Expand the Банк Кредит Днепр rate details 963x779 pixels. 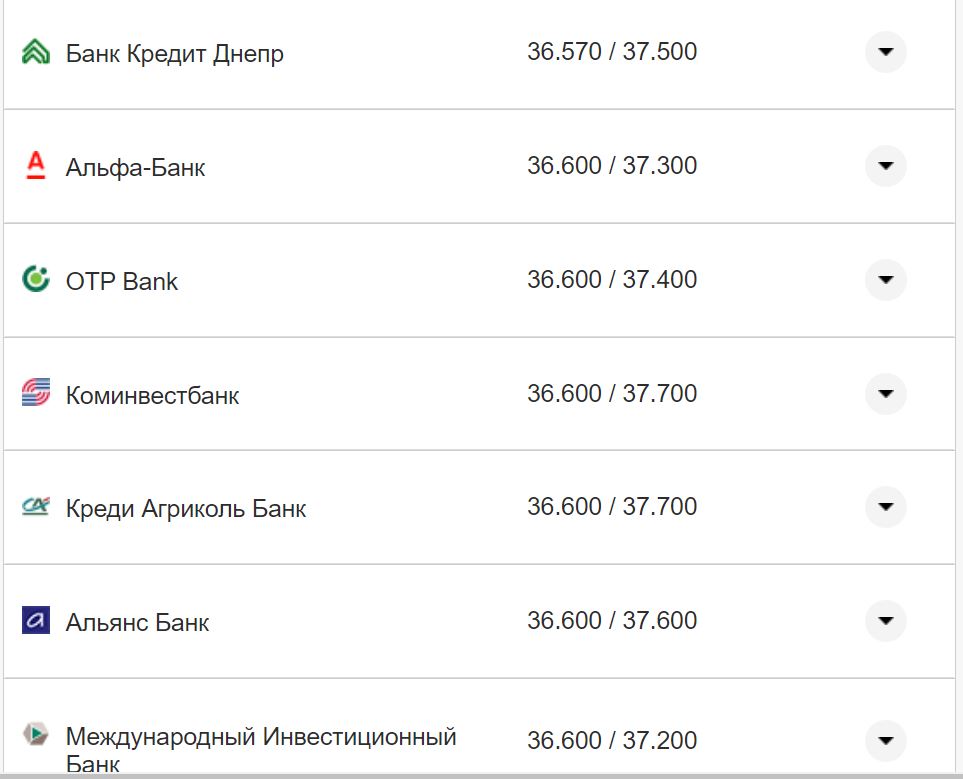click(884, 52)
